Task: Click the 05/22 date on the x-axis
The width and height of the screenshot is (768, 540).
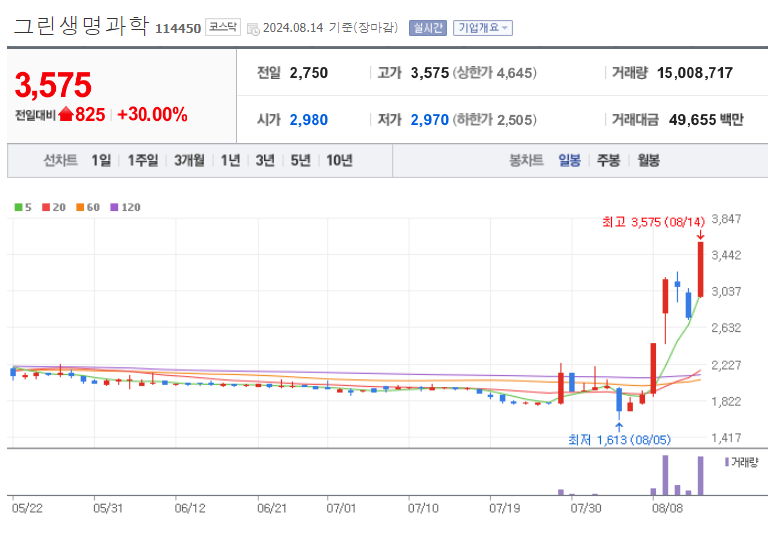Action: (27, 508)
